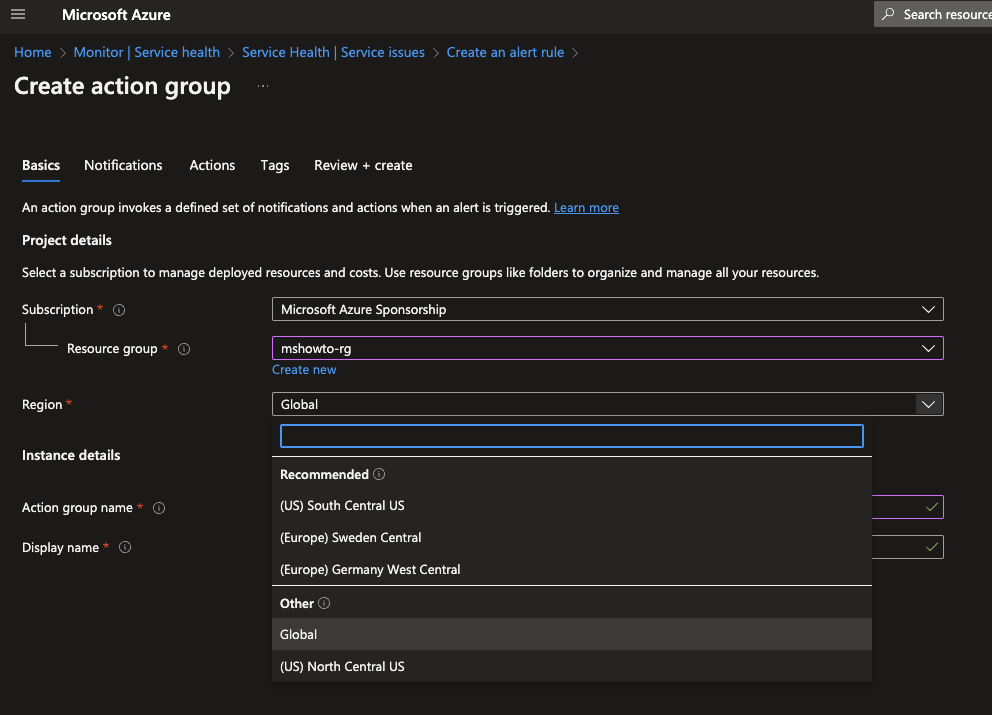Show info tooltip for Subscription

pyautogui.click(x=119, y=310)
